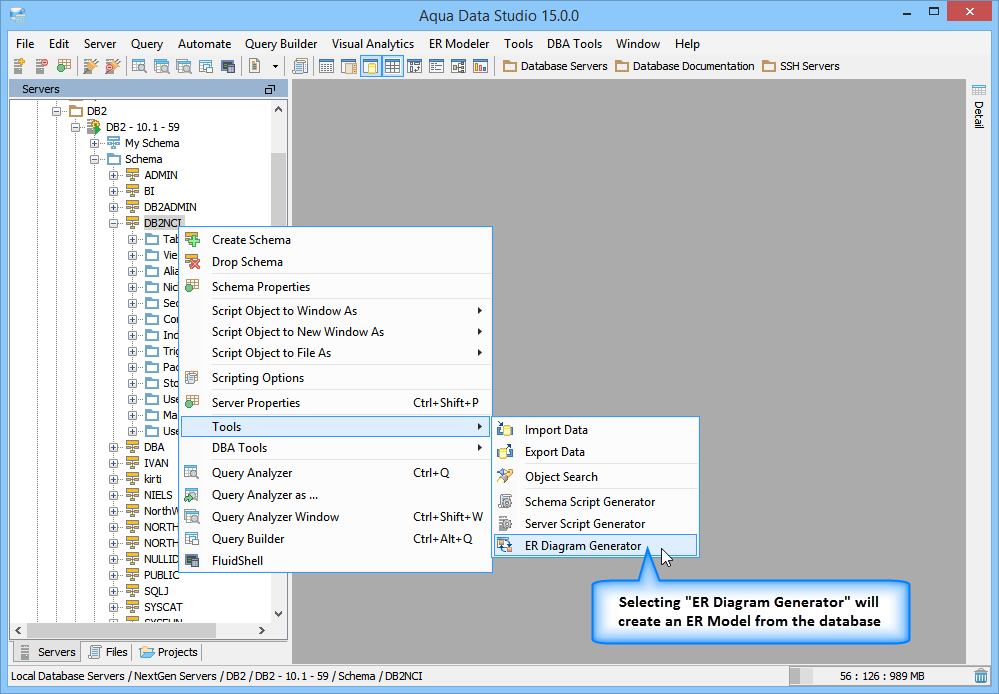Select the kirti schema in tree
Image resolution: width=999 pixels, height=694 pixels.
[152, 479]
